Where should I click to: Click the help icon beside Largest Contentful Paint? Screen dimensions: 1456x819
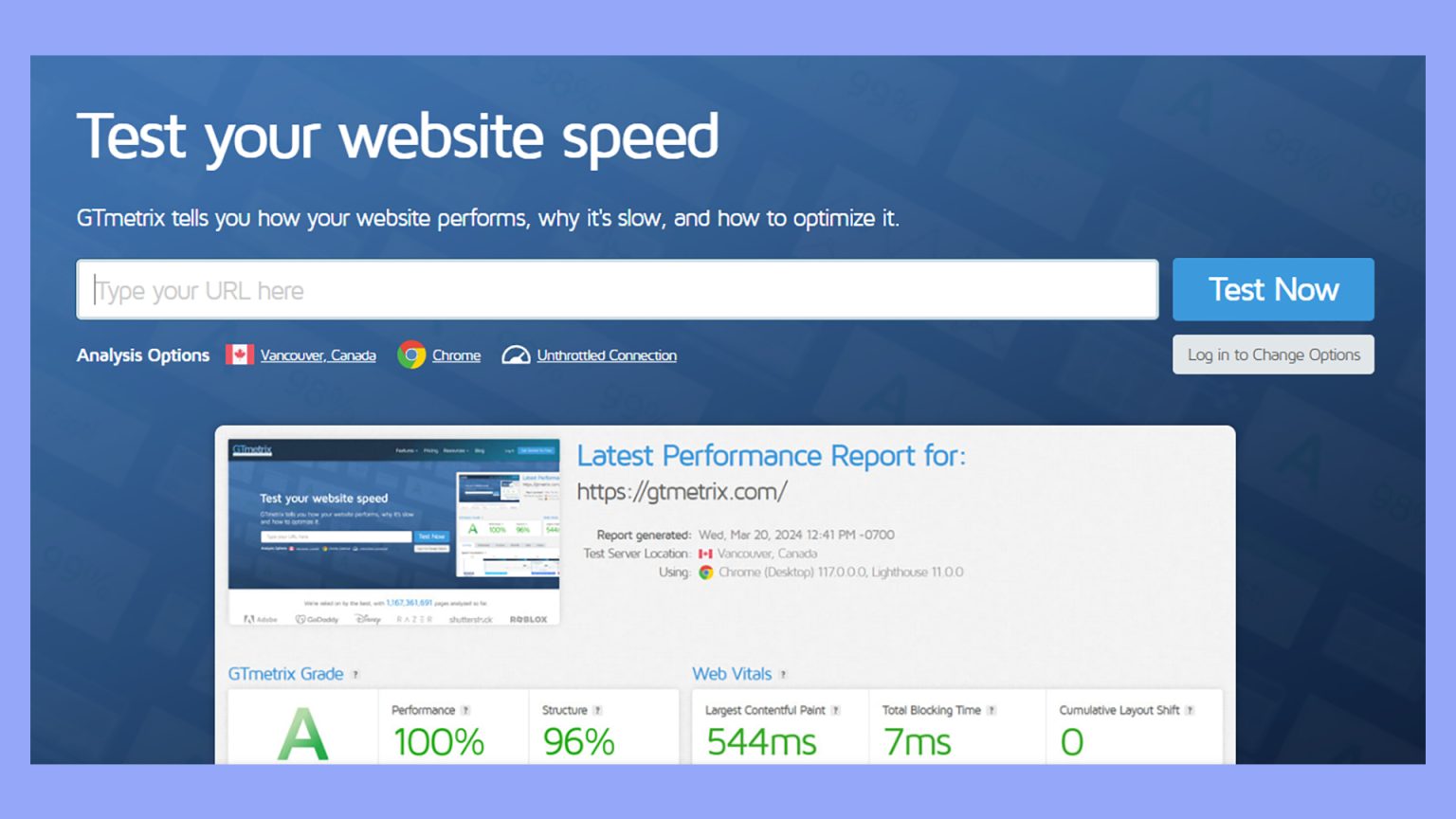click(x=834, y=709)
